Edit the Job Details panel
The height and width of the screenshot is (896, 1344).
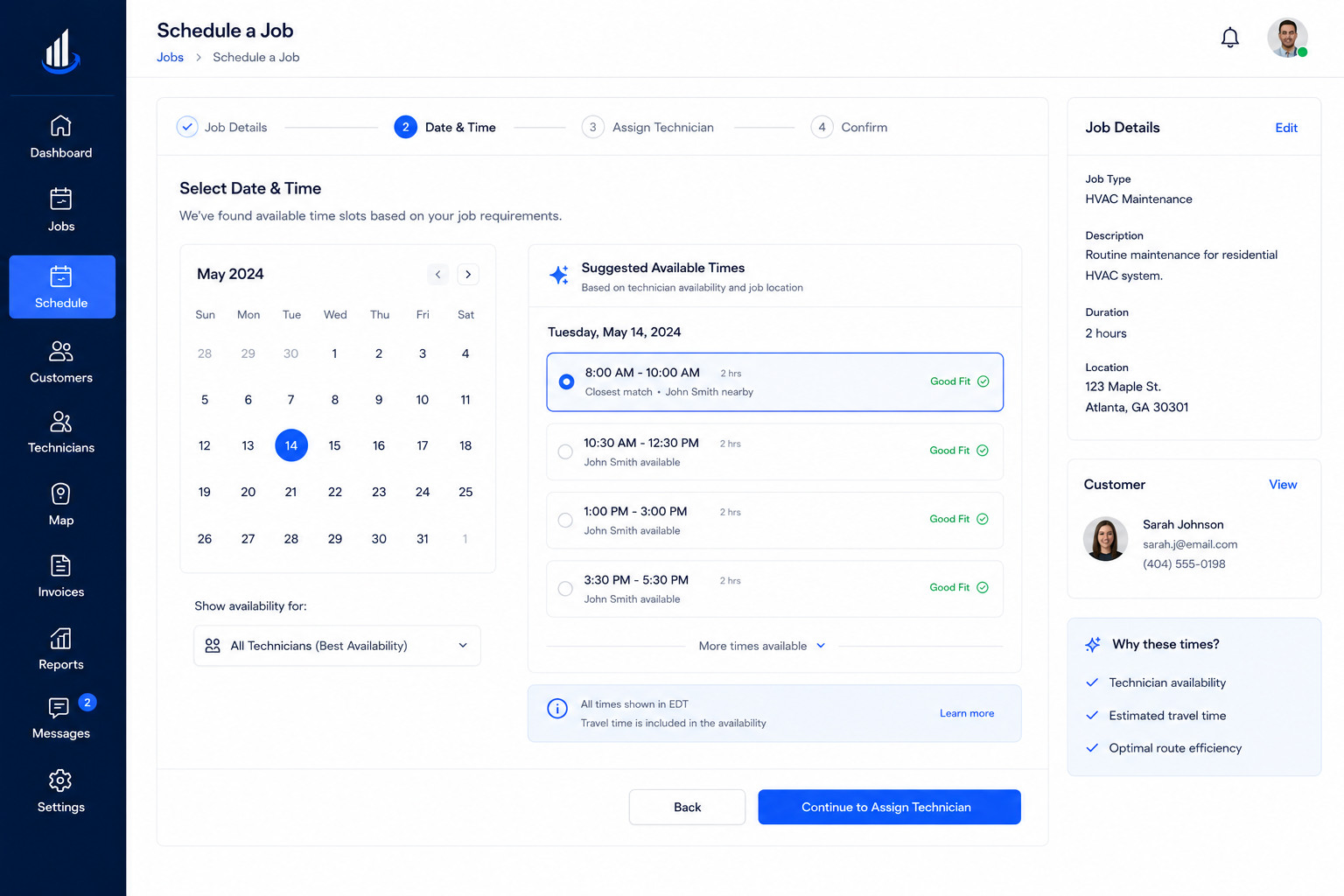pyautogui.click(x=1286, y=128)
